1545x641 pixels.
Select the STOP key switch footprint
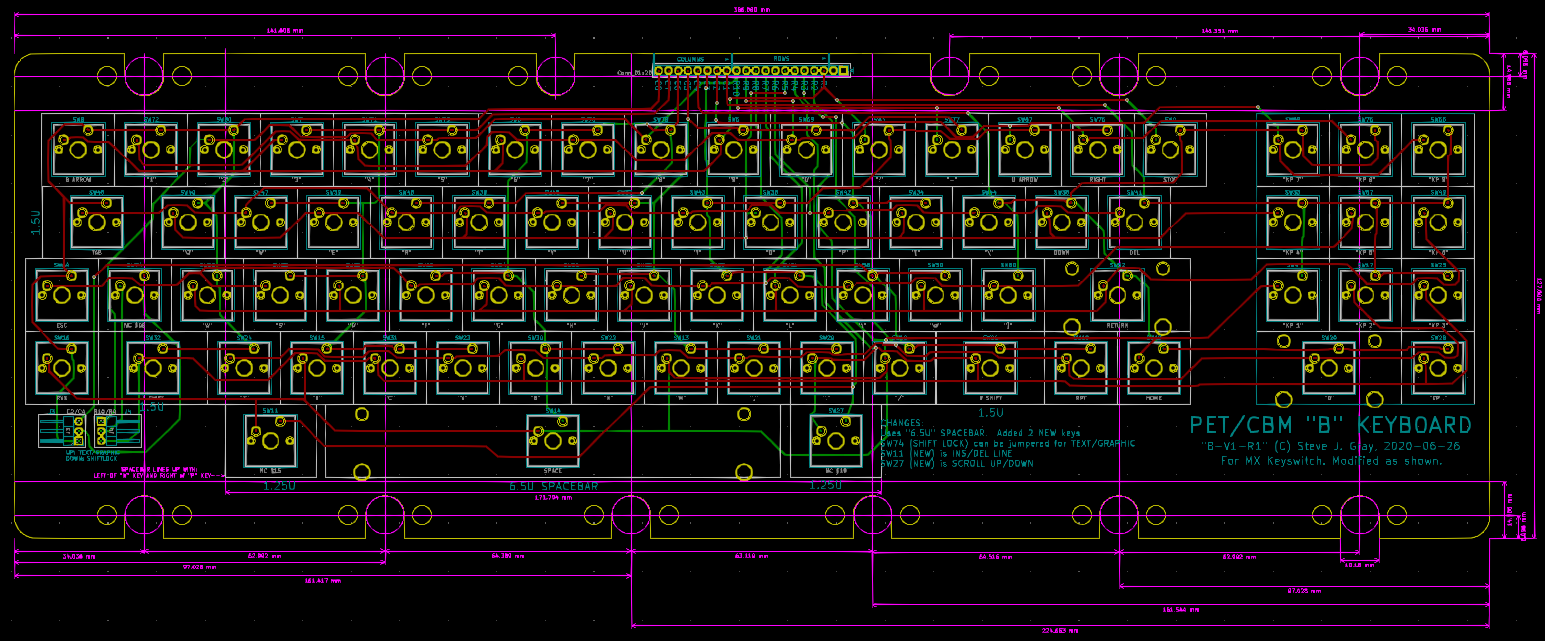pyautogui.click(x=1170, y=149)
